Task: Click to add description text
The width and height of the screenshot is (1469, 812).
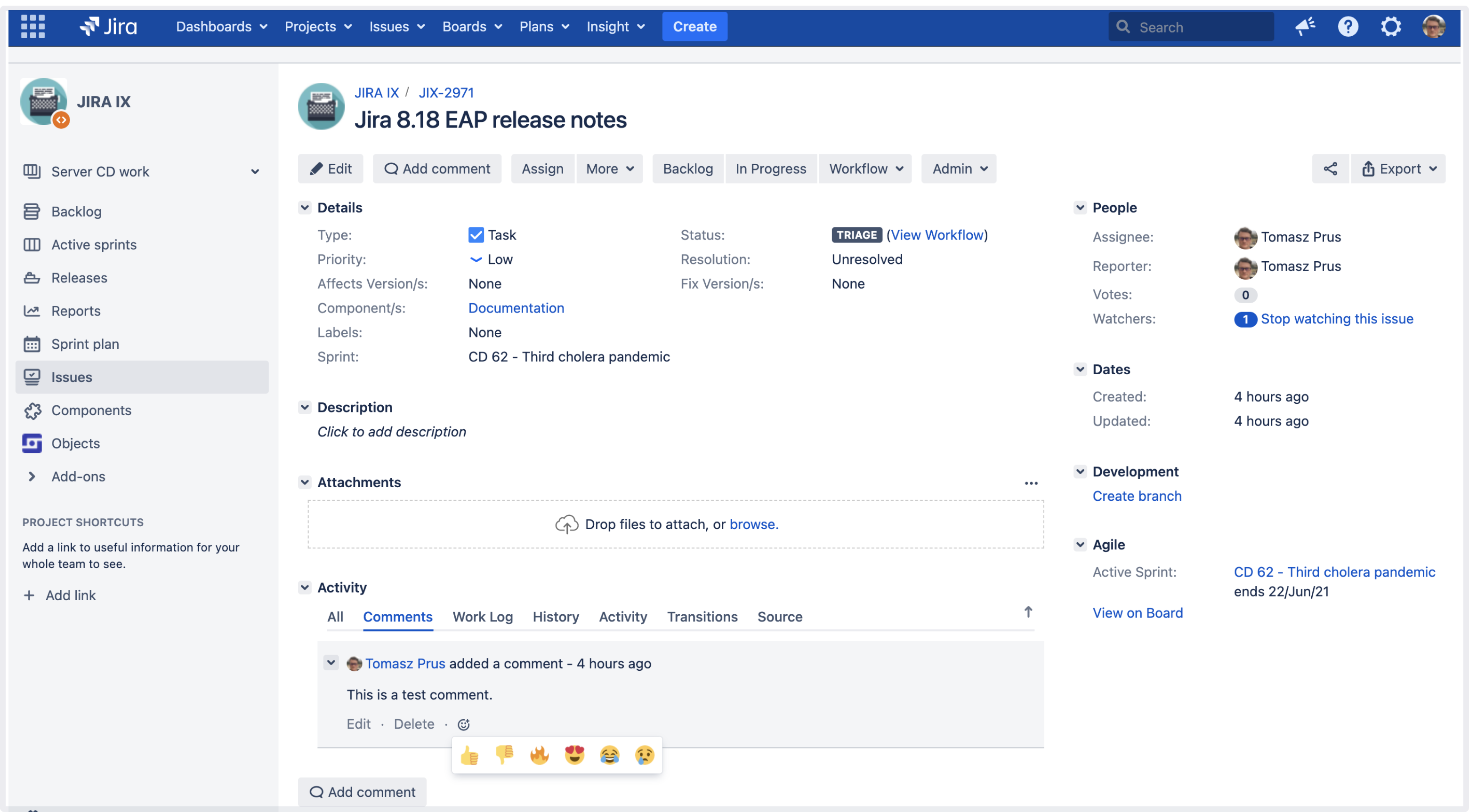Action: click(391, 431)
